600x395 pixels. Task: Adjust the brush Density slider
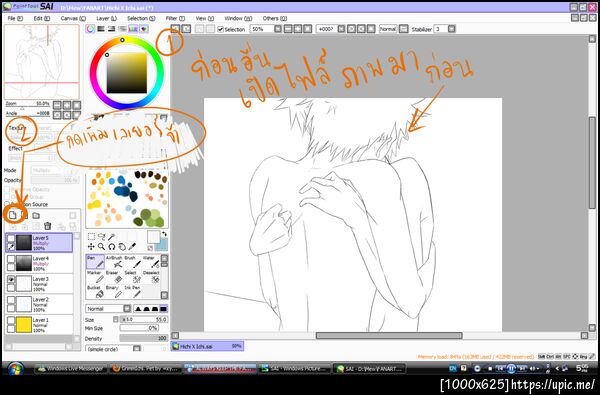click(x=143, y=338)
